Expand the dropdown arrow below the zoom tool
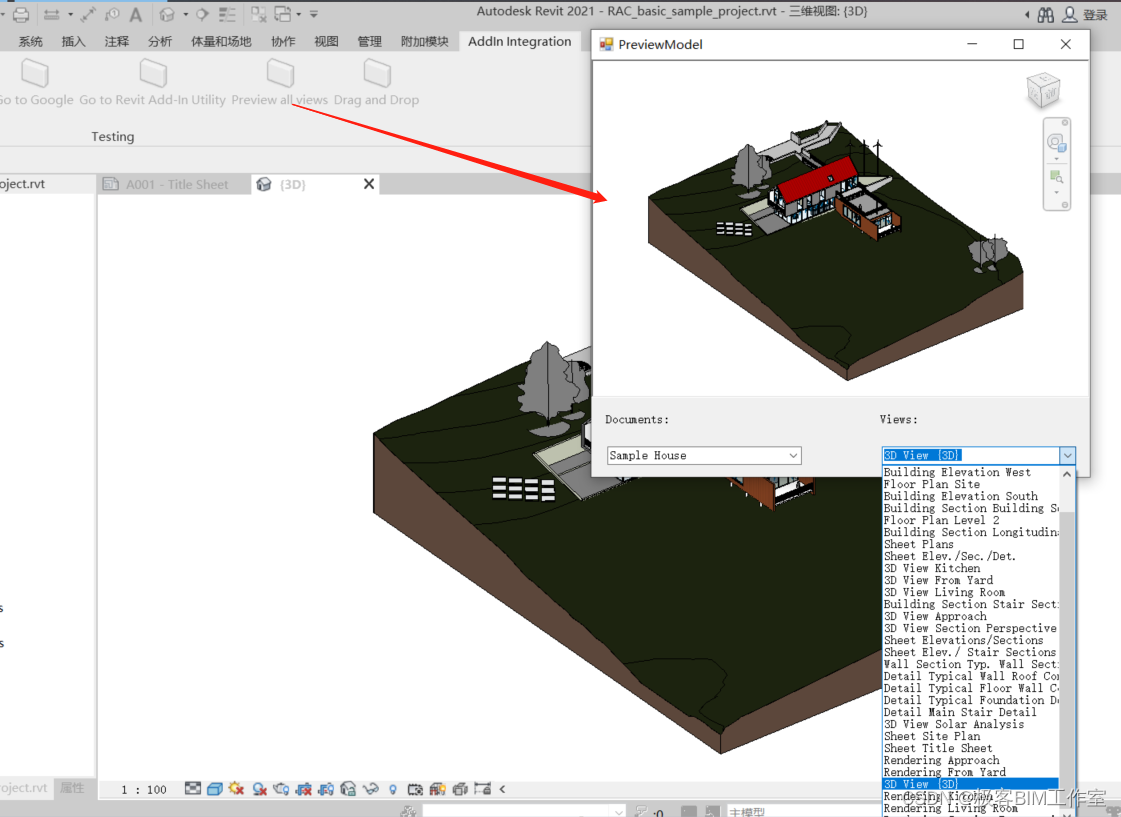The width and height of the screenshot is (1121, 817). pyautogui.click(x=1056, y=192)
